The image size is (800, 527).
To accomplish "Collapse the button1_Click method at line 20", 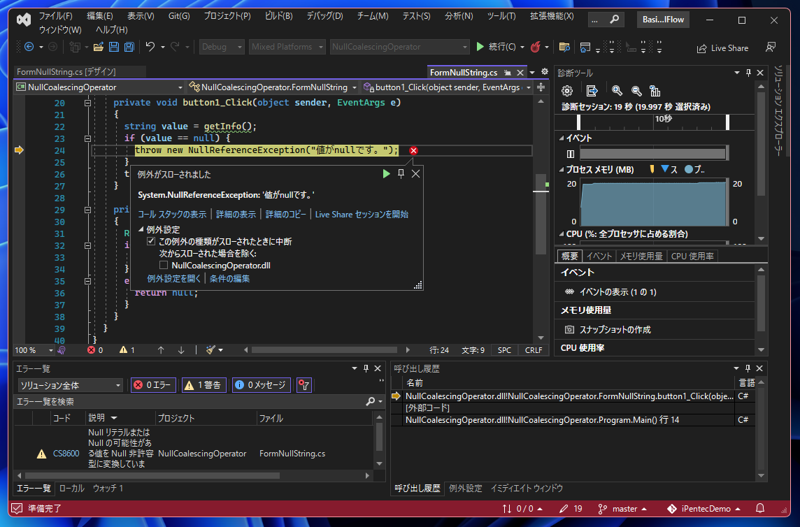I will [x=87, y=103].
